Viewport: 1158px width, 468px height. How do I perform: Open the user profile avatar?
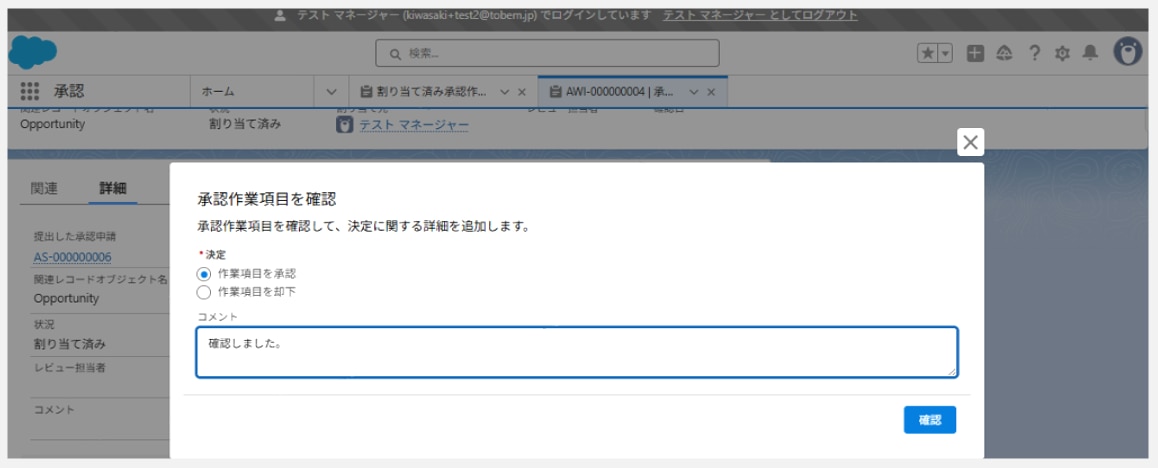[1127, 52]
